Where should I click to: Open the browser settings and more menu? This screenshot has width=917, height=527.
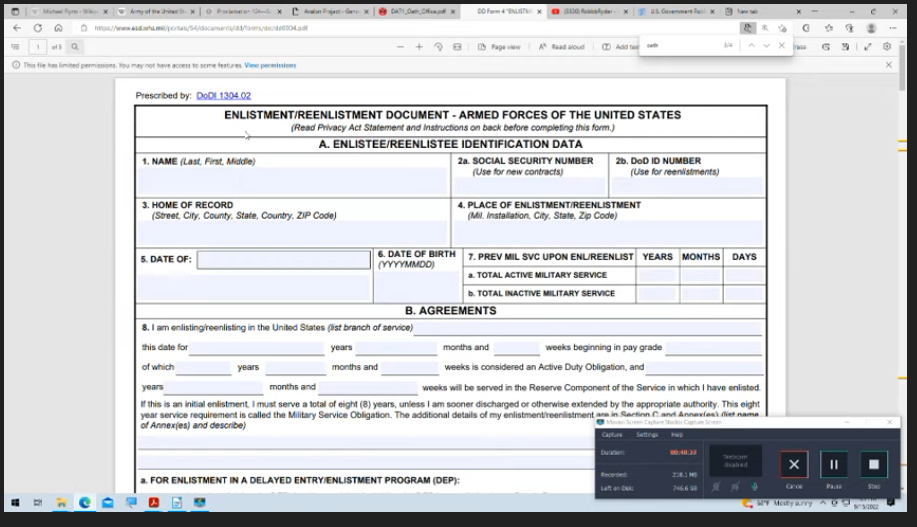892,28
